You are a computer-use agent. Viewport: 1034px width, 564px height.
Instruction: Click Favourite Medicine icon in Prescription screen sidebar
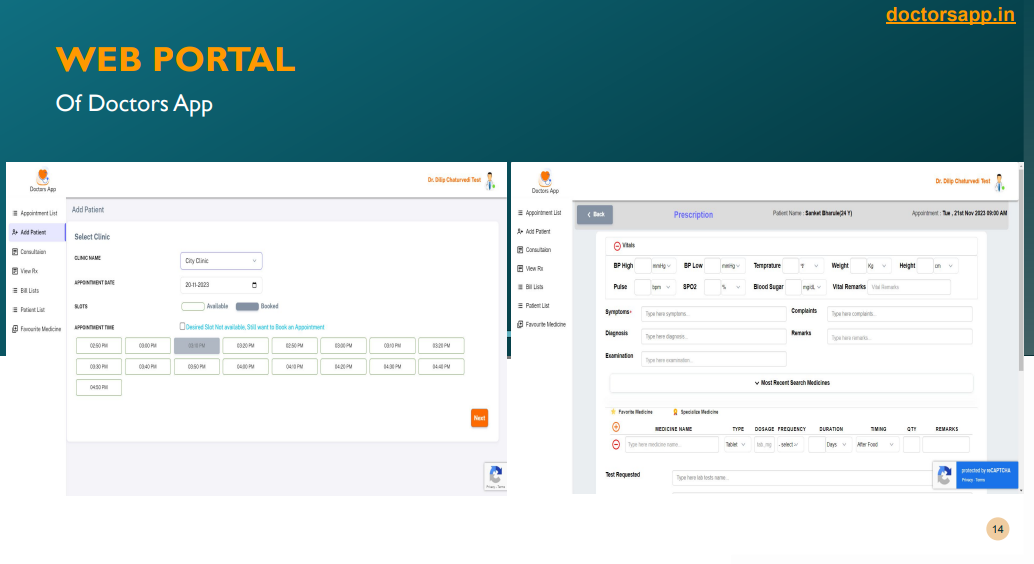click(520, 324)
